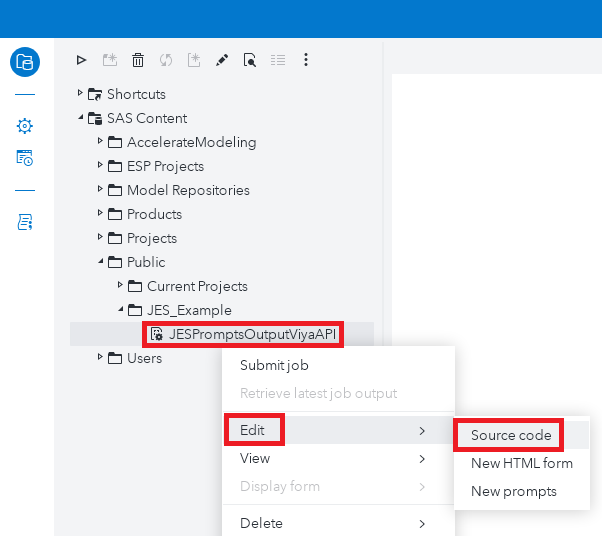Click the new file toolbar icon

[x=194, y=60]
